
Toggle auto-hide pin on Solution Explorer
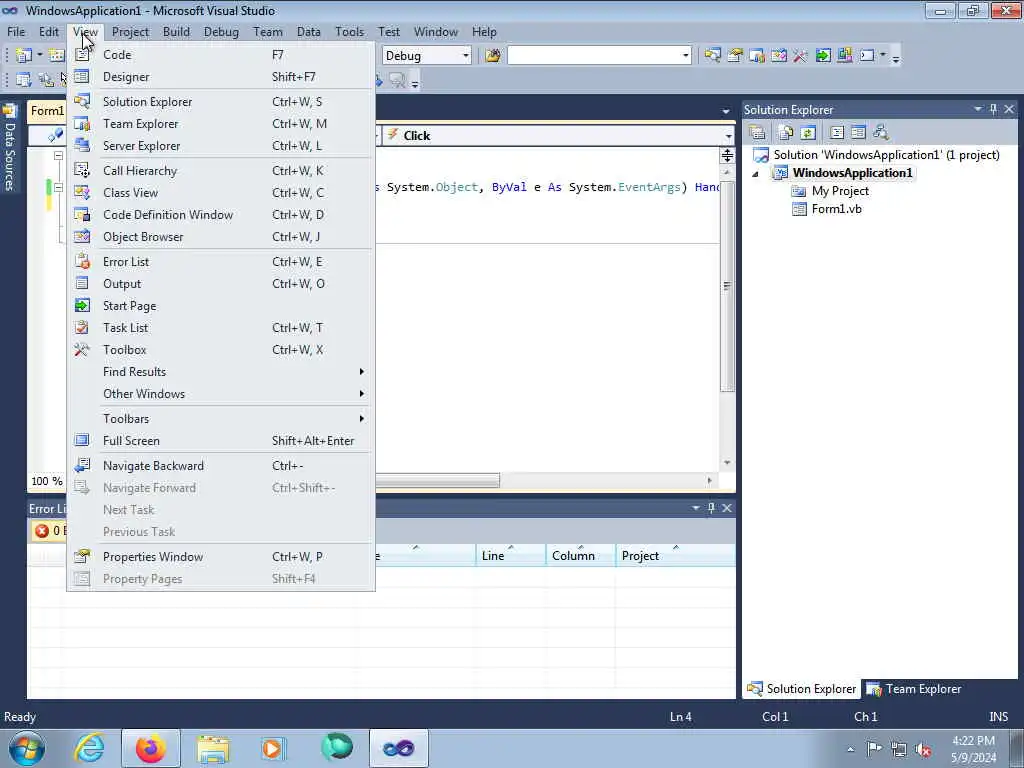(993, 109)
